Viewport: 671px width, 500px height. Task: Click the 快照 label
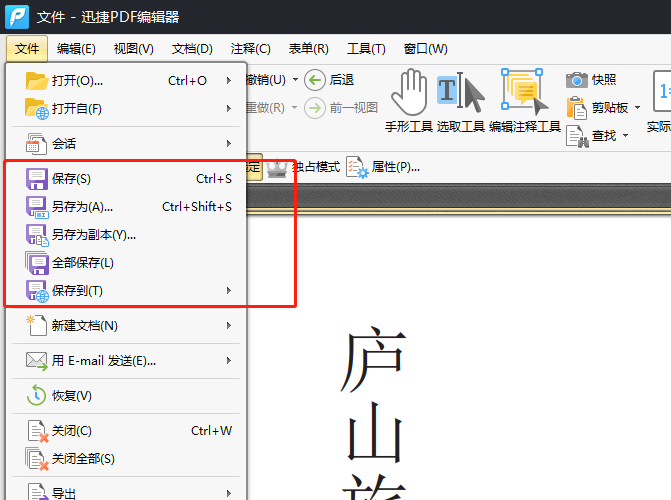(x=604, y=80)
